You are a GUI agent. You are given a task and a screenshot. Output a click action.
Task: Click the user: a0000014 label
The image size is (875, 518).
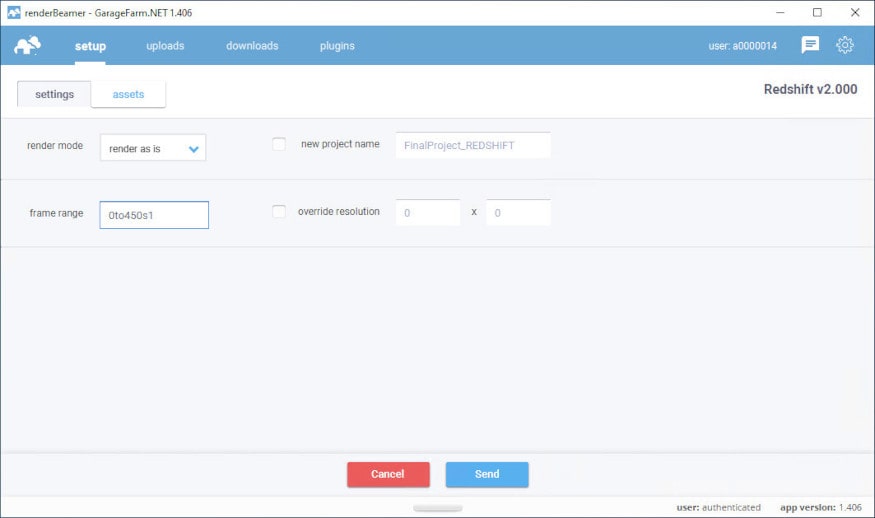pos(742,46)
